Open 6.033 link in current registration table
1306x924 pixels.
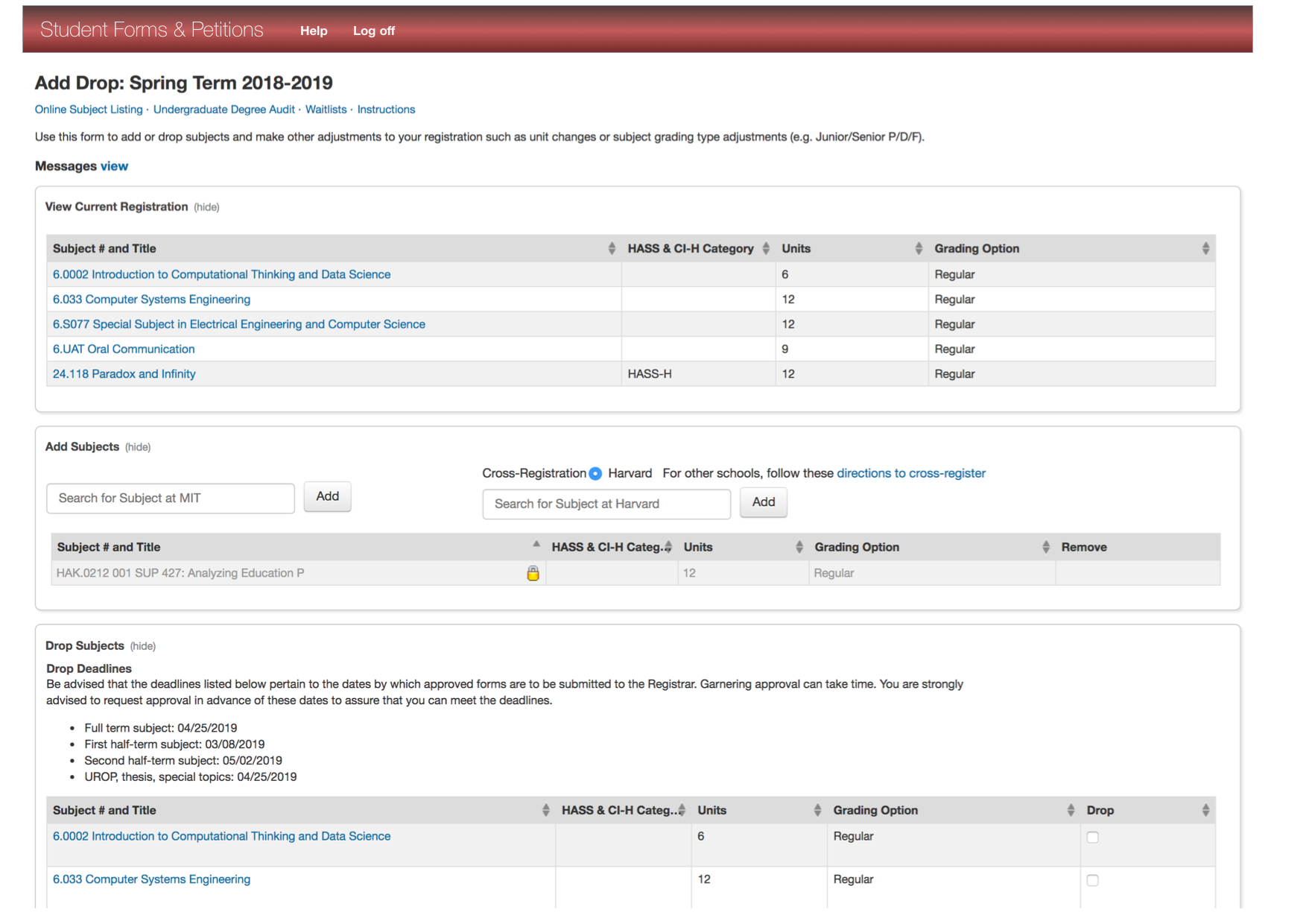(x=151, y=300)
